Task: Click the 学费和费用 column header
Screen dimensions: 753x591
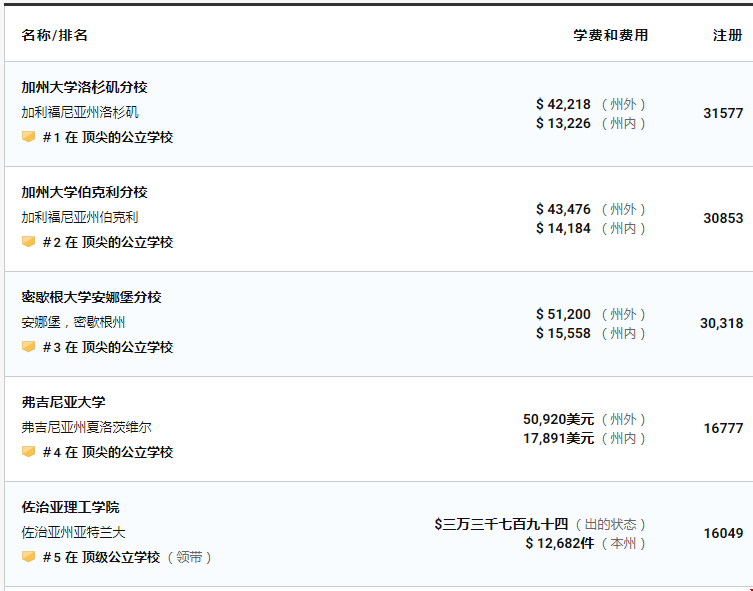Action: click(x=610, y=35)
